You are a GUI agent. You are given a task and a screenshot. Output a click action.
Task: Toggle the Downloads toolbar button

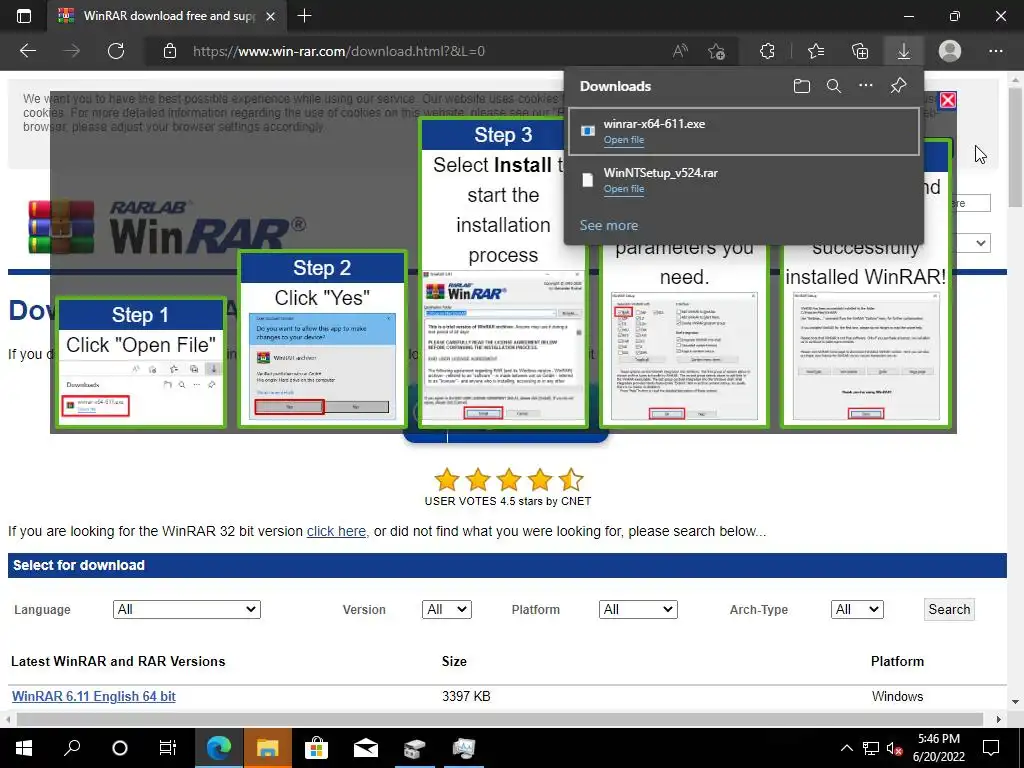(x=904, y=51)
